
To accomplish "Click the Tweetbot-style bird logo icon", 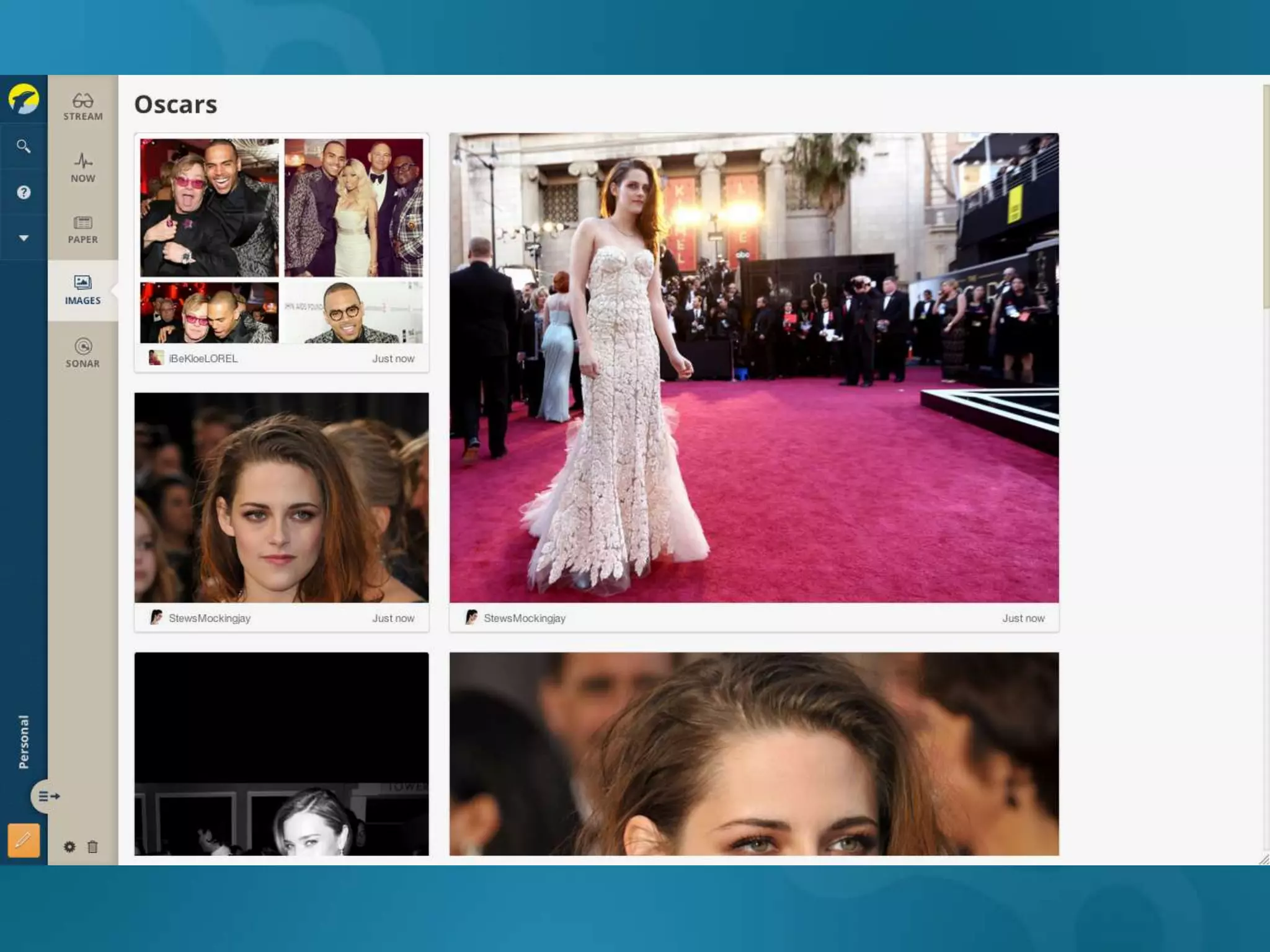I will click(24, 99).
